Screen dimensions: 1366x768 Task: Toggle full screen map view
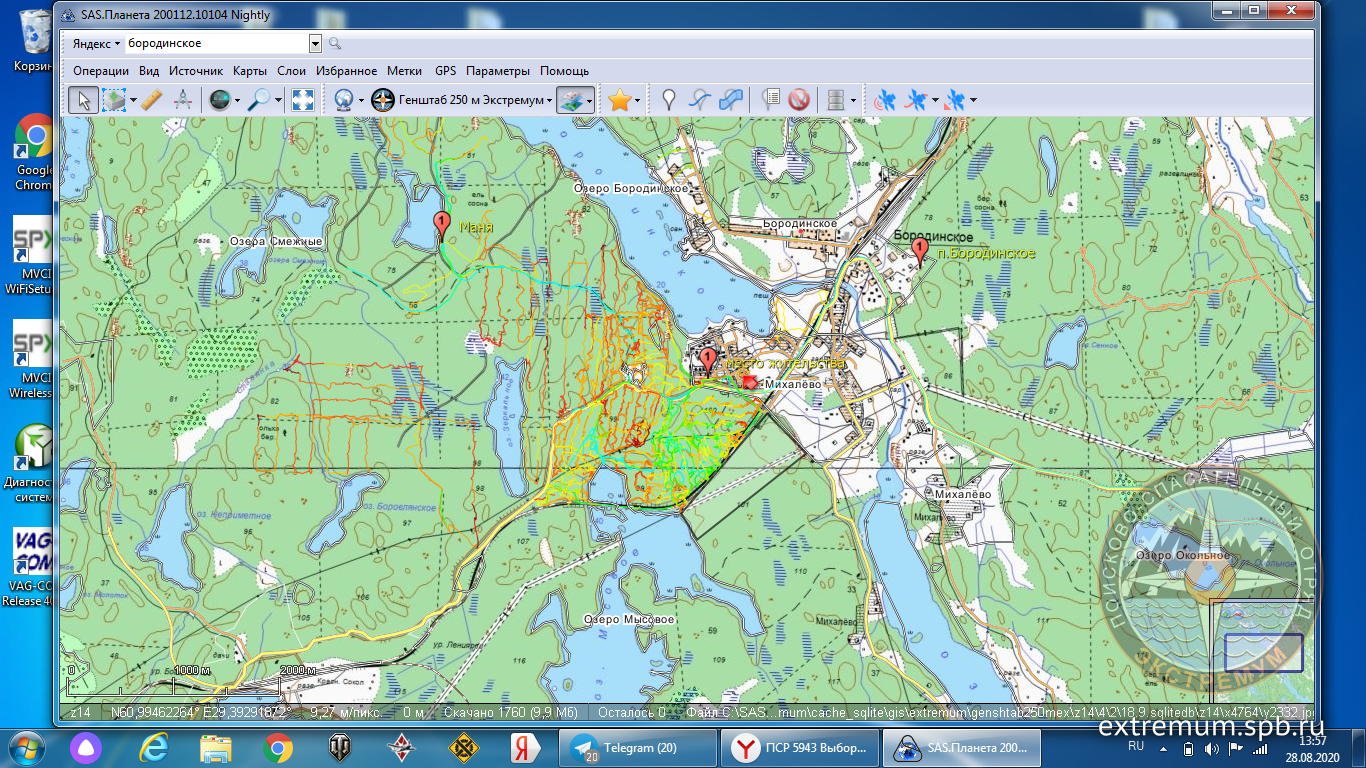tap(303, 100)
